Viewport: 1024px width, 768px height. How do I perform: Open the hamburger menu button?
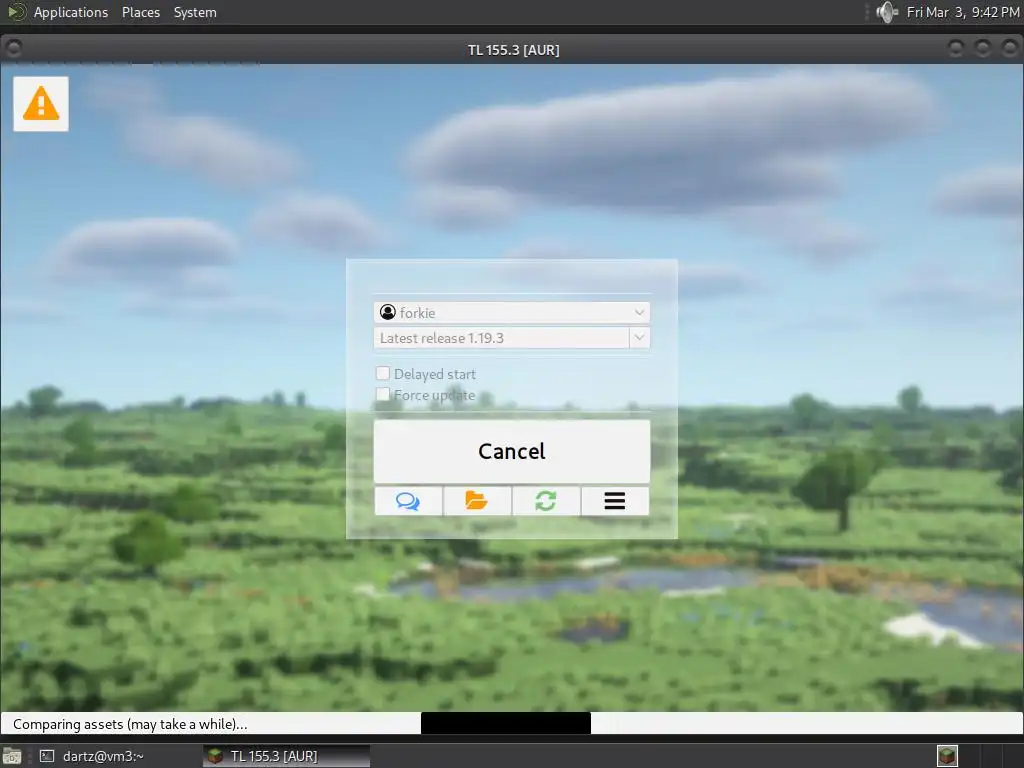tap(615, 501)
